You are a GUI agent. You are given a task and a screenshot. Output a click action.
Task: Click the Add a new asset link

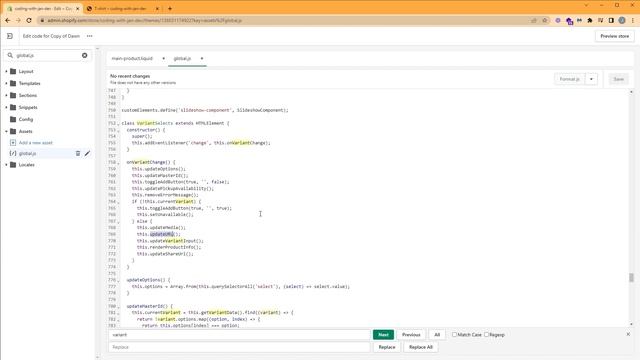point(36,143)
